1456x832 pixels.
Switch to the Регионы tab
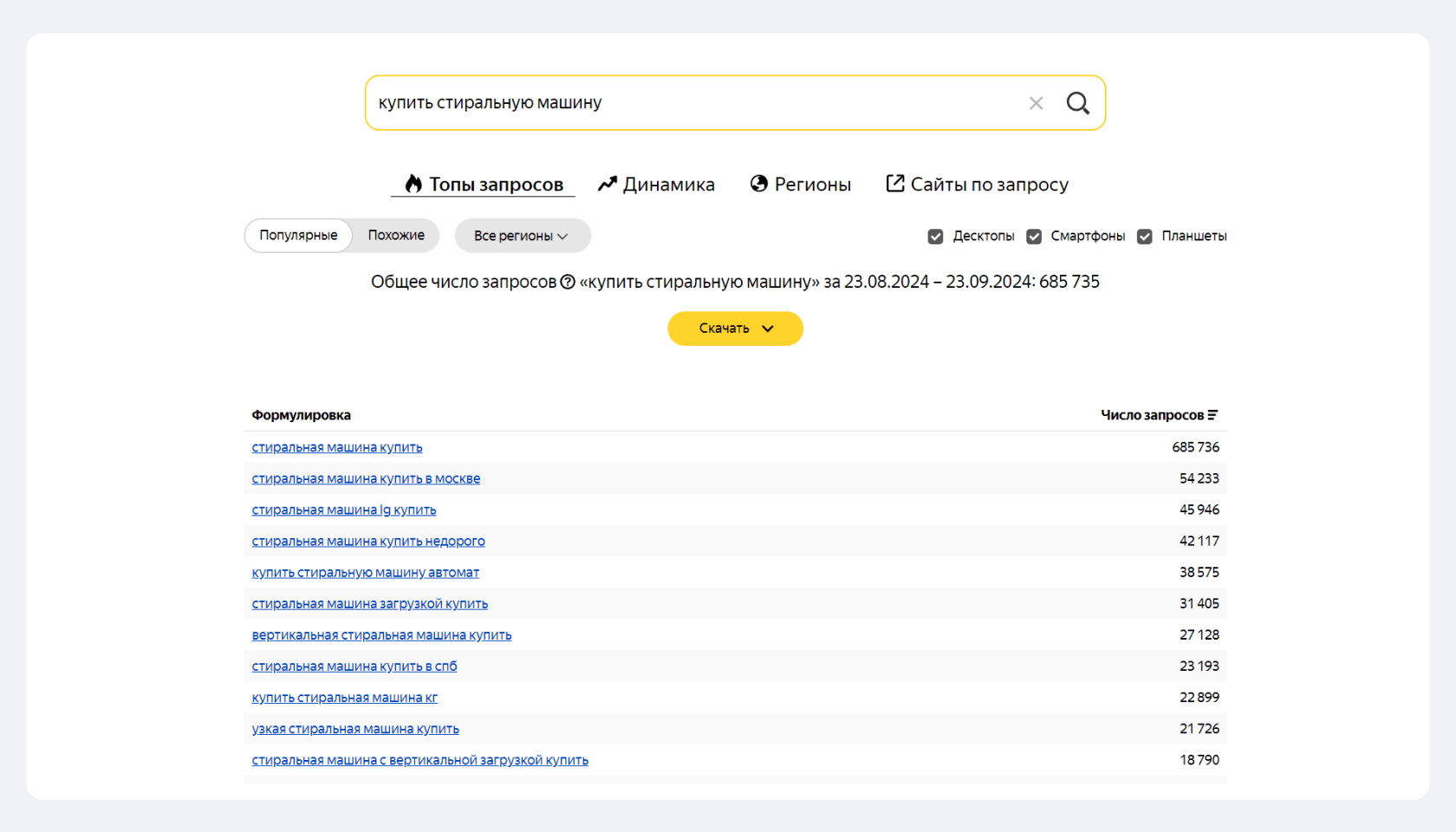point(812,185)
